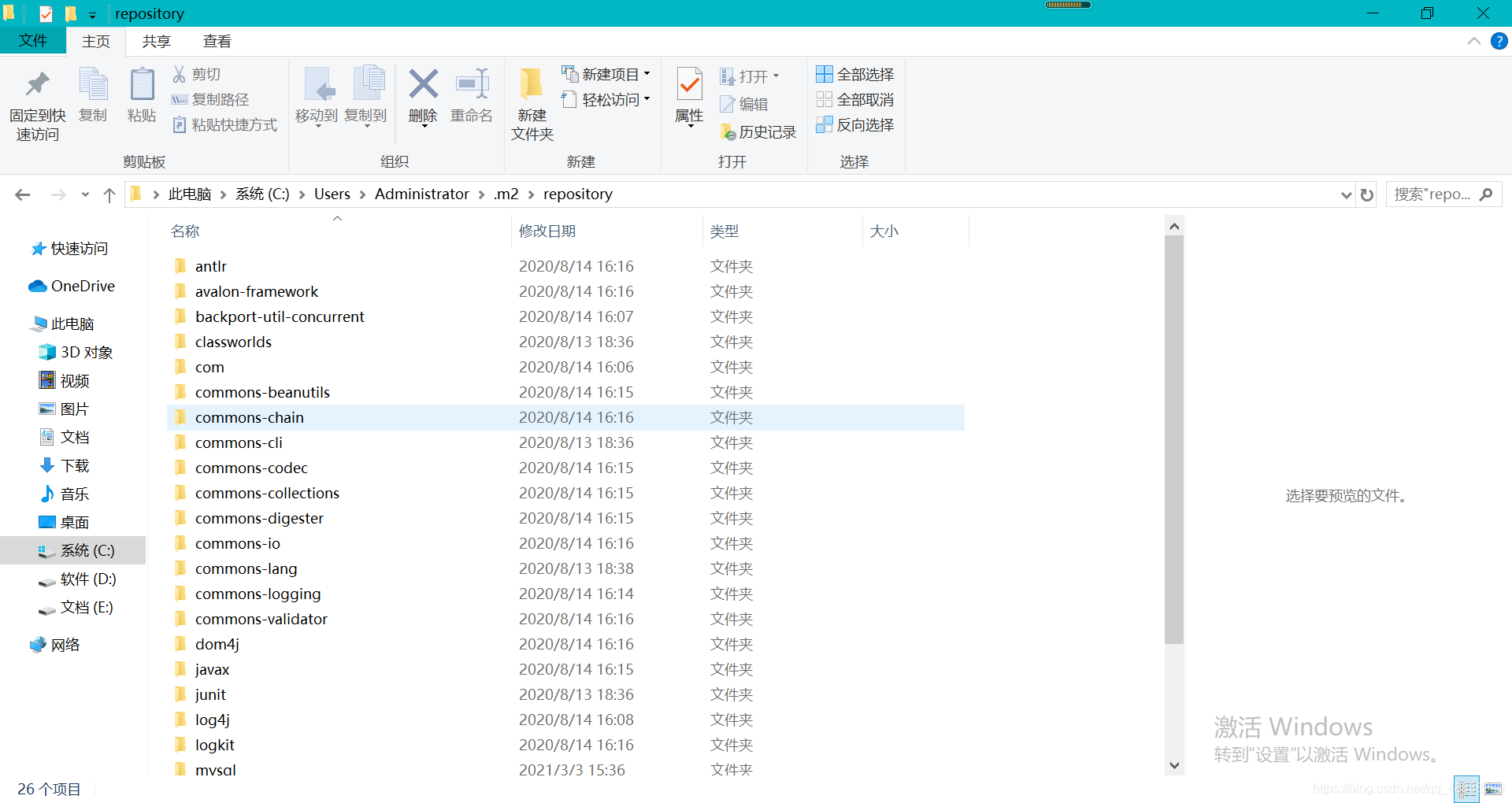This screenshot has width=1512, height=803.
Task: Click Paste shortcut (粘贴快捷方式)
Action: (224, 124)
